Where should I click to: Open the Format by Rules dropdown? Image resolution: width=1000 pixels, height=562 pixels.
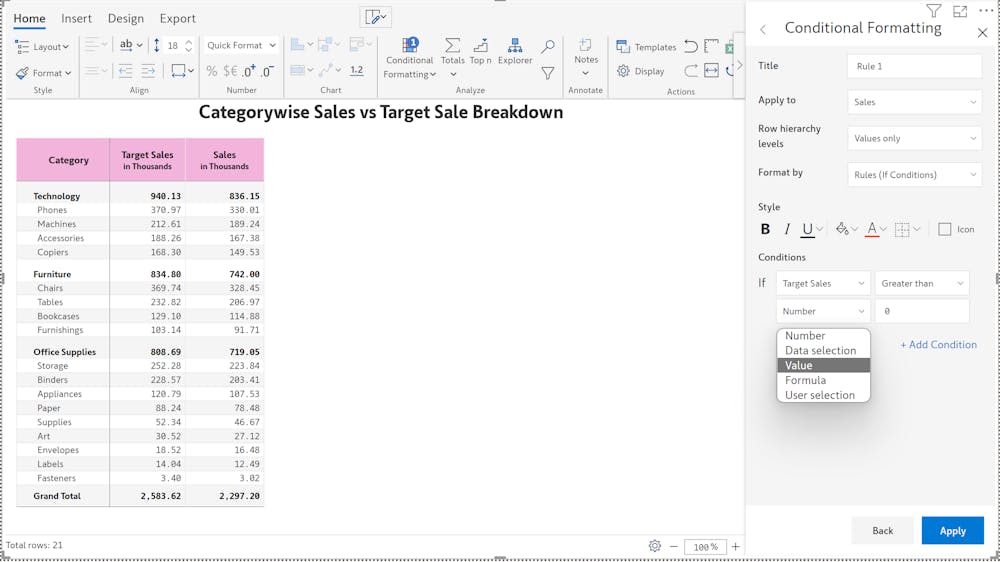[x=915, y=174]
